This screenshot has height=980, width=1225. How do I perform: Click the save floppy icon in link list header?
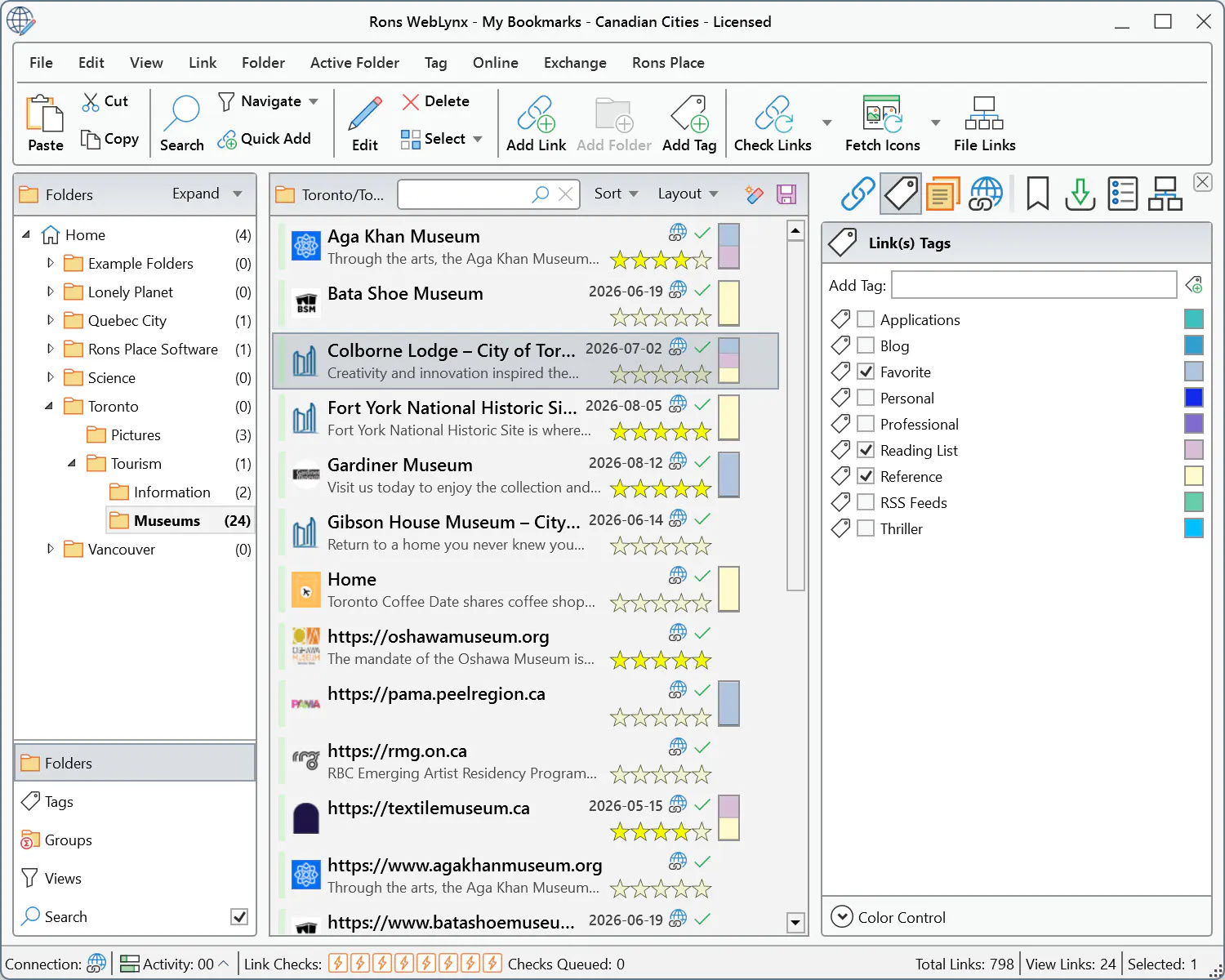(786, 194)
